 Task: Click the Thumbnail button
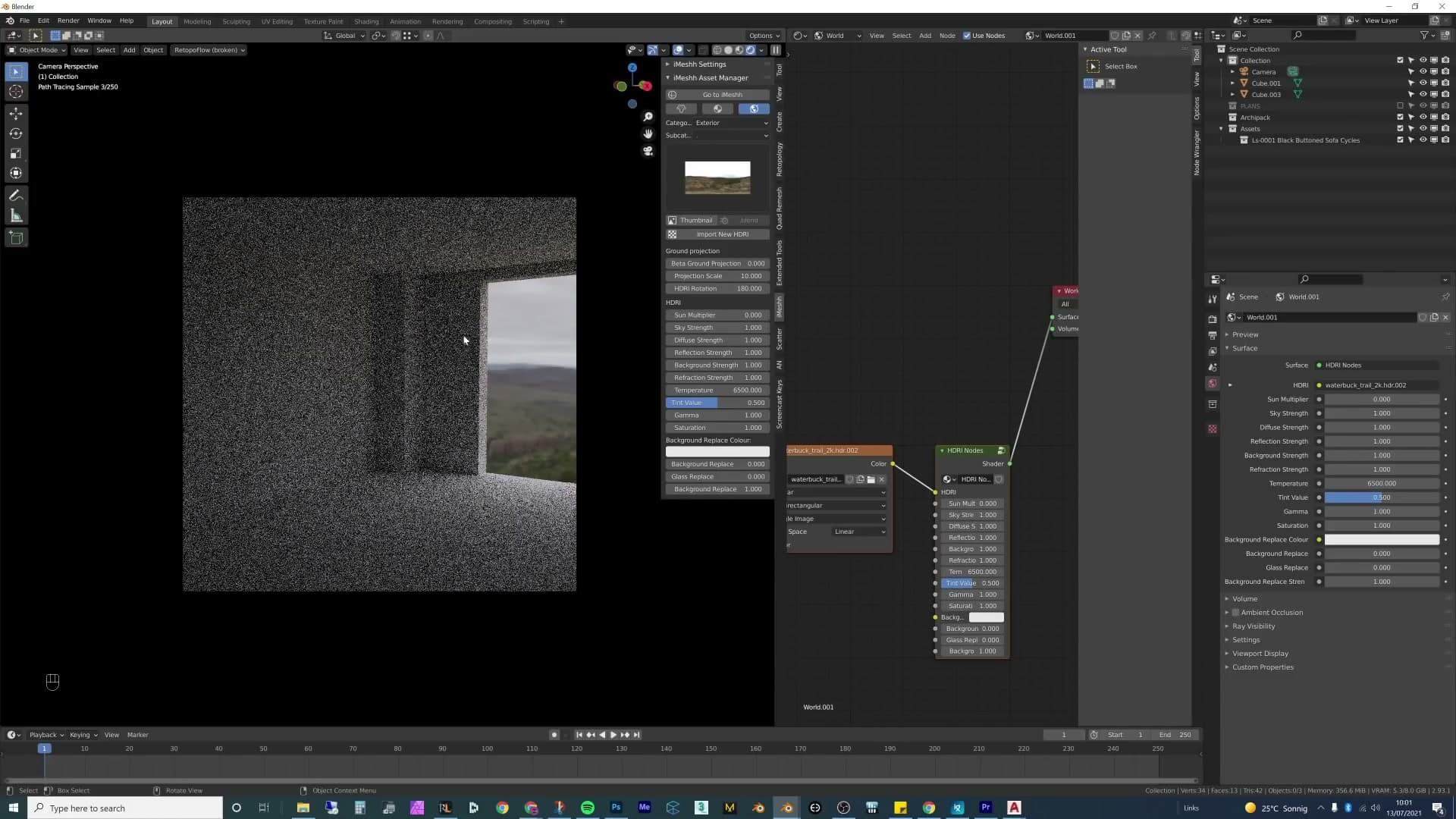coord(690,221)
